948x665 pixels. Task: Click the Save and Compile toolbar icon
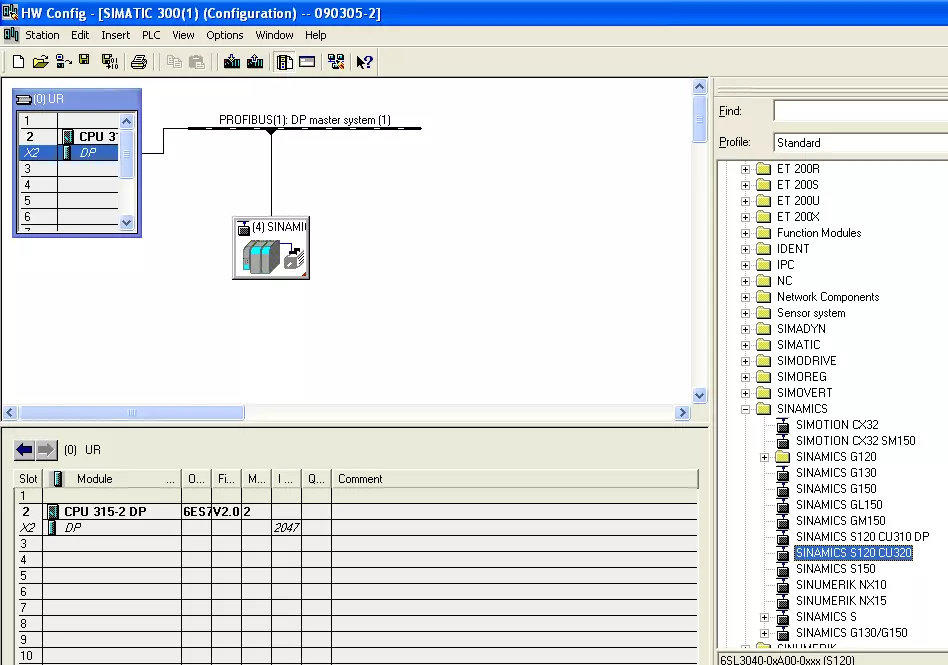109,62
